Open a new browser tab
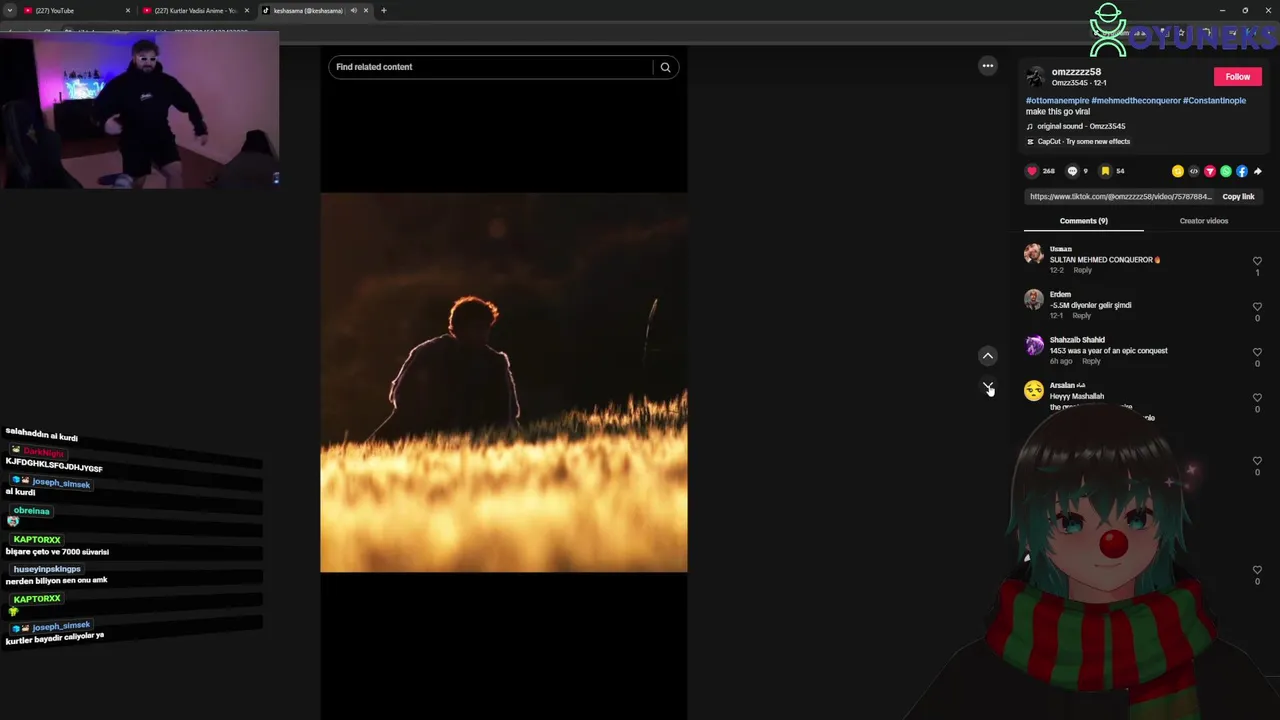 point(383,10)
